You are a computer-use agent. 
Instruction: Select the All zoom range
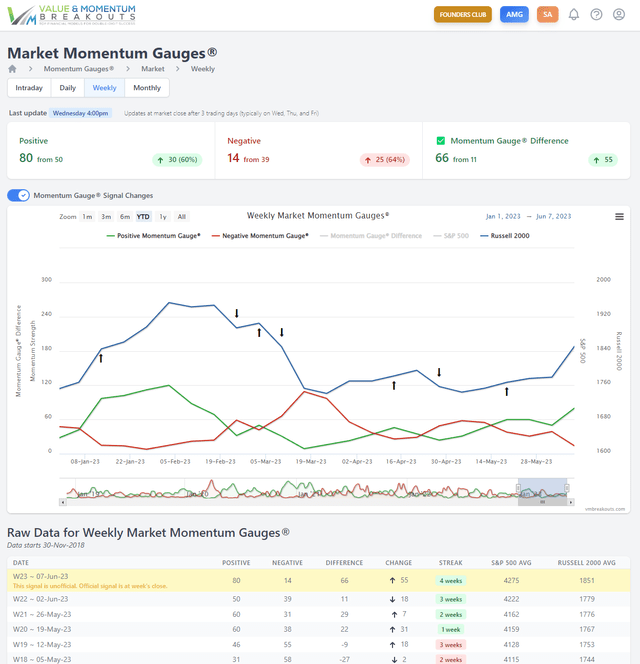[181, 216]
